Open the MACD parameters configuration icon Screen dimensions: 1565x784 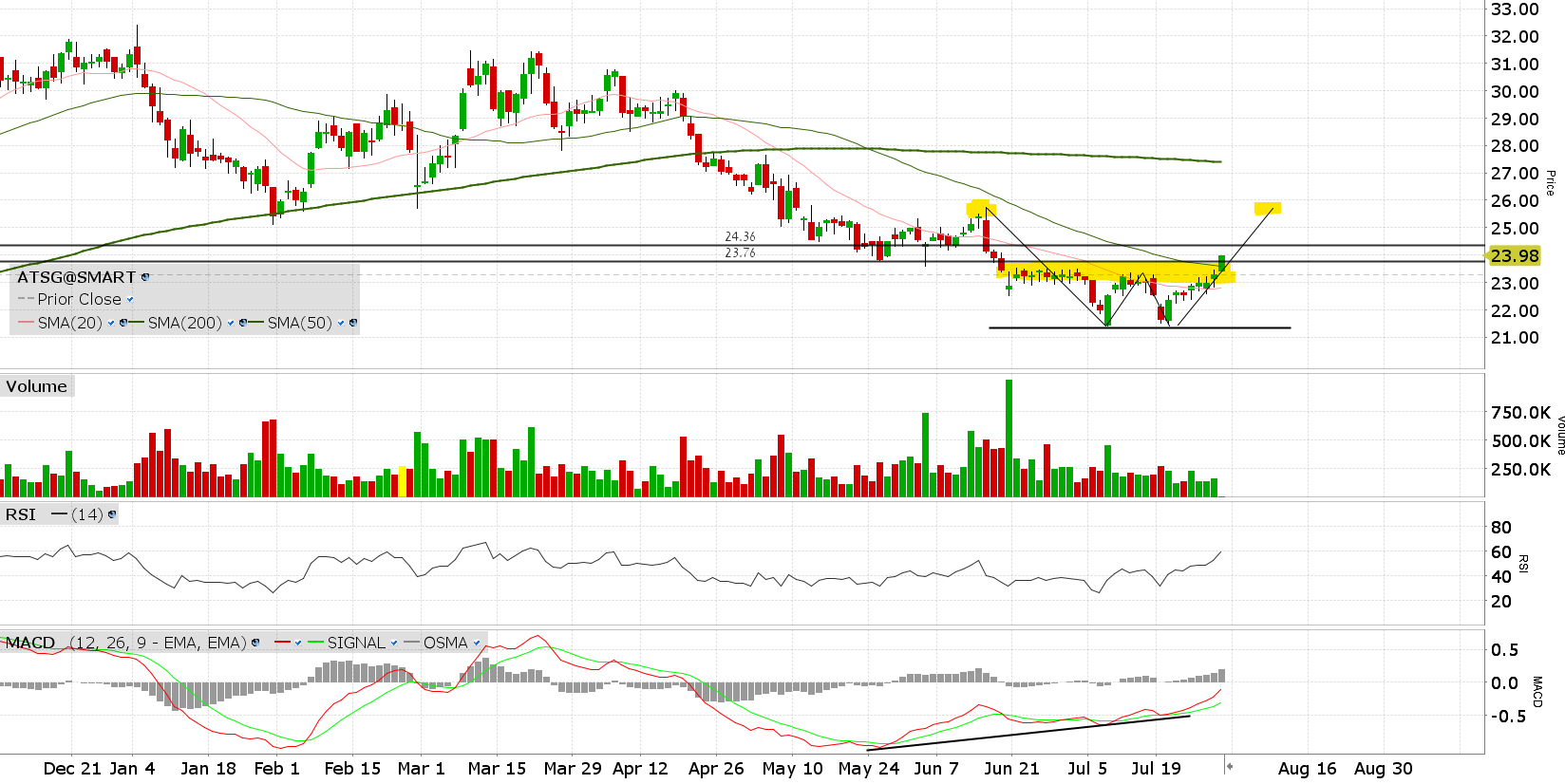point(255,643)
